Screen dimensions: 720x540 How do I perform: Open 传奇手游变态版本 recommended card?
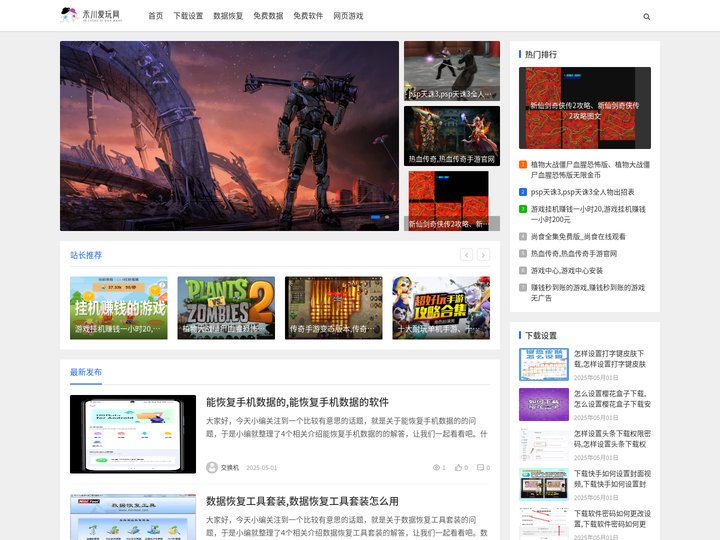333,308
